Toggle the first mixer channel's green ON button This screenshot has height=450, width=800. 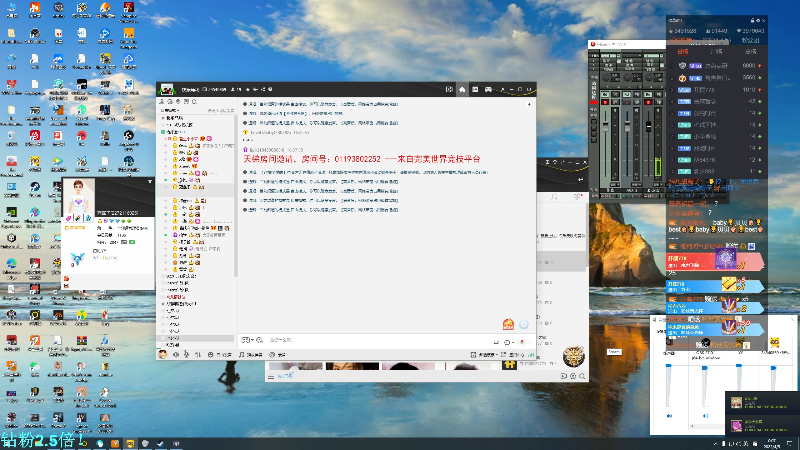point(605,94)
